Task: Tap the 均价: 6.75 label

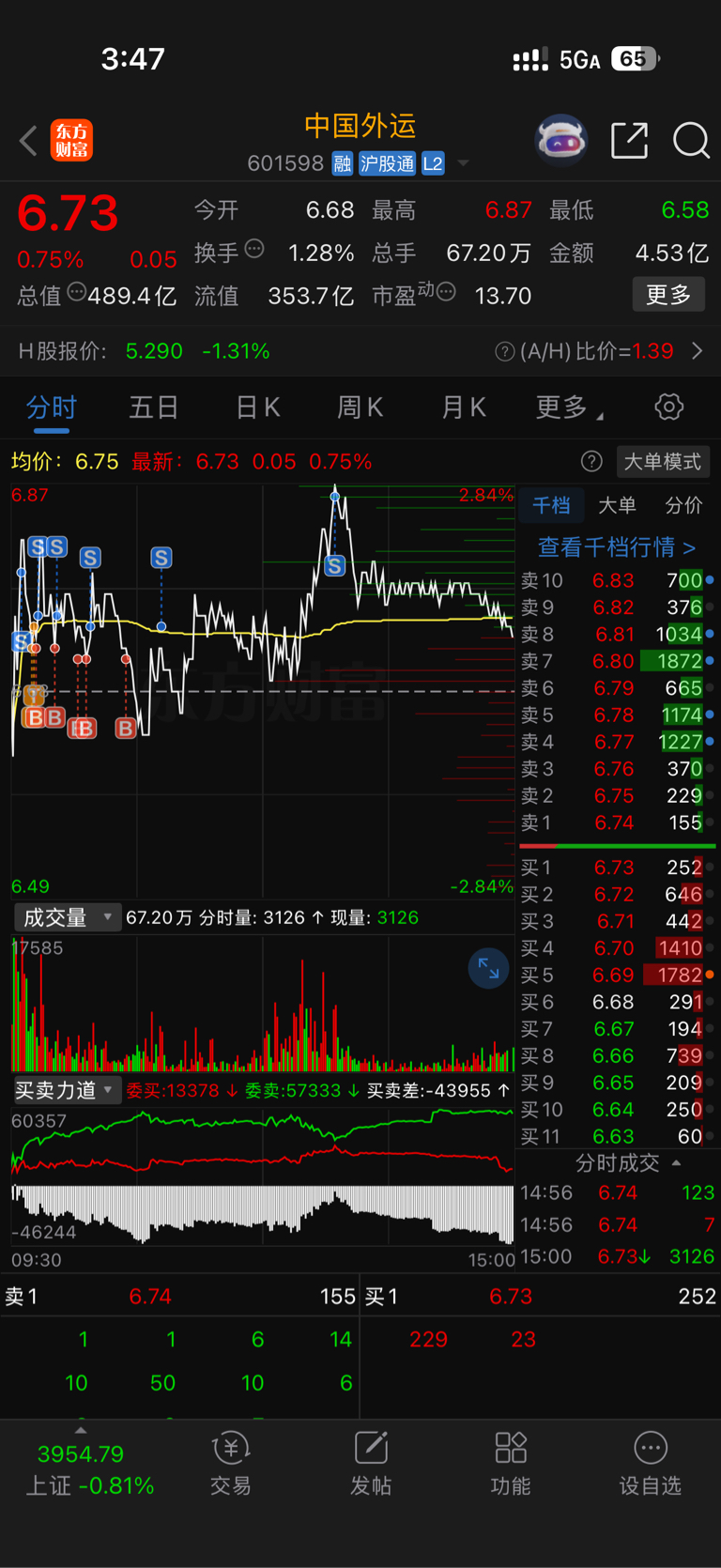Action: coord(65,461)
